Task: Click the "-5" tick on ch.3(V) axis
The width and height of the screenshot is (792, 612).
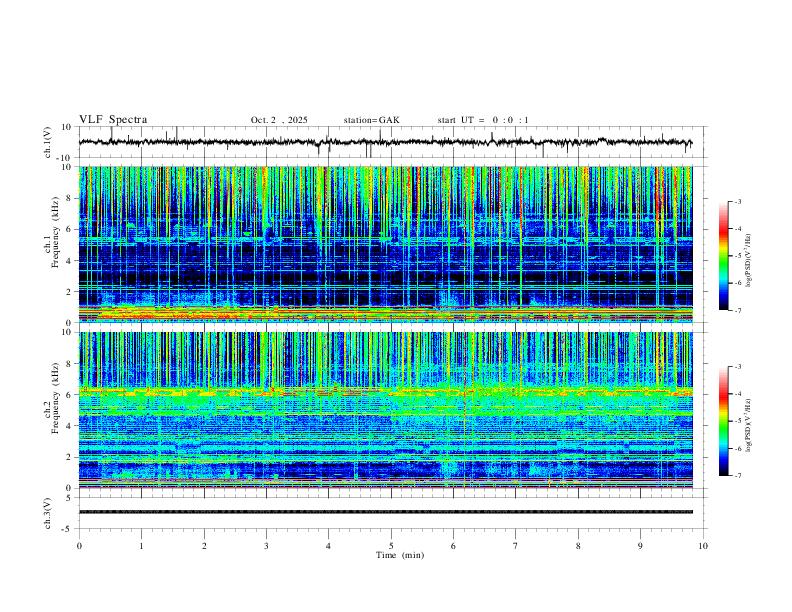Action: pyautogui.click(x=68, y=529)
